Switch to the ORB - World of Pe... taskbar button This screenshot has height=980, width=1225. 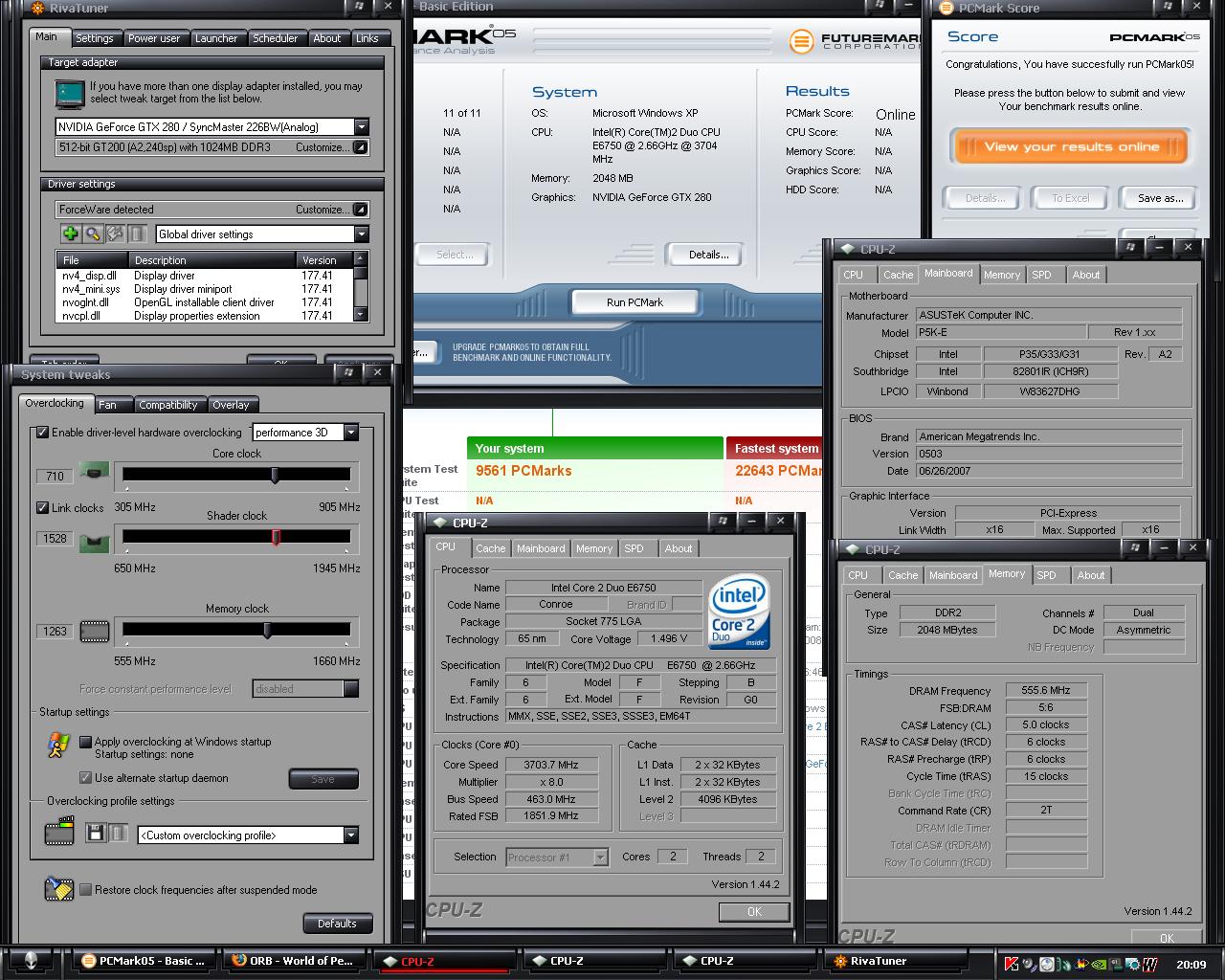[296, 961]
